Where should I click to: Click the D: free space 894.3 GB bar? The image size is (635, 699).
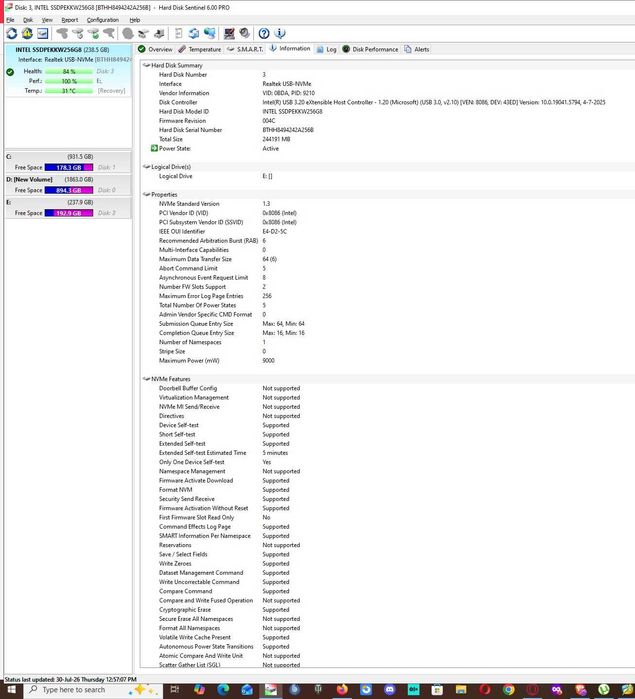pyautogui.click(x=69, y=190)
